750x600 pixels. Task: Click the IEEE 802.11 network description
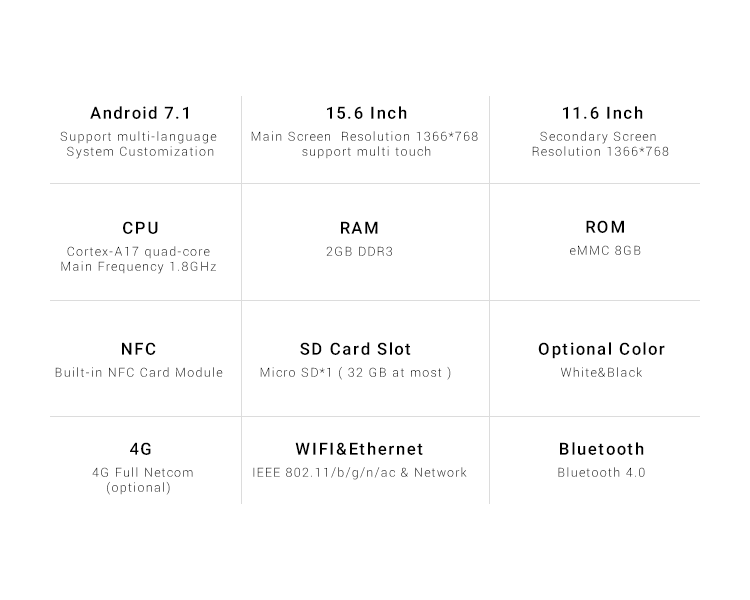pos(360,473)
